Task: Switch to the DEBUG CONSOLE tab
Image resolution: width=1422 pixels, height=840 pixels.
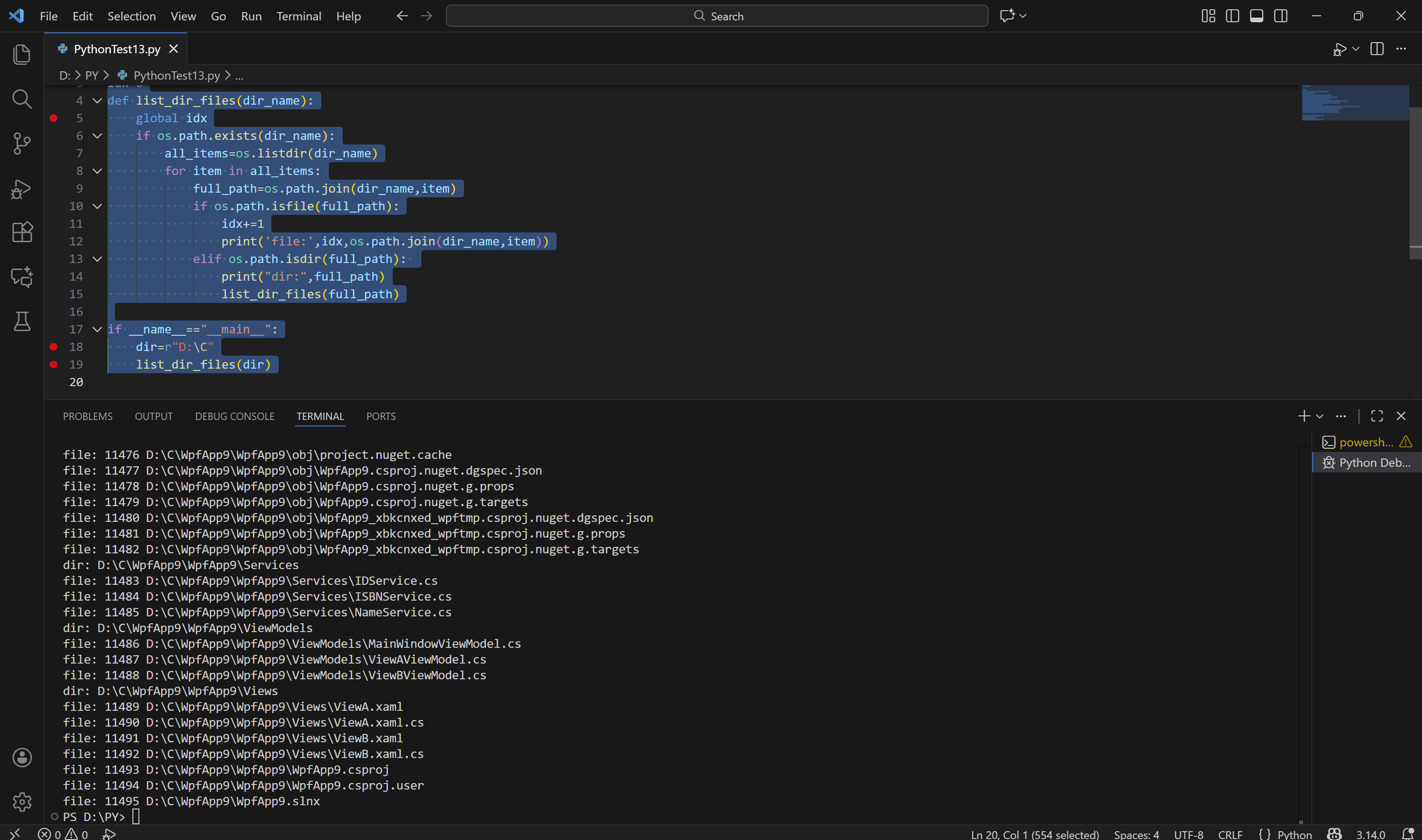Action: [x=234, y=417]
